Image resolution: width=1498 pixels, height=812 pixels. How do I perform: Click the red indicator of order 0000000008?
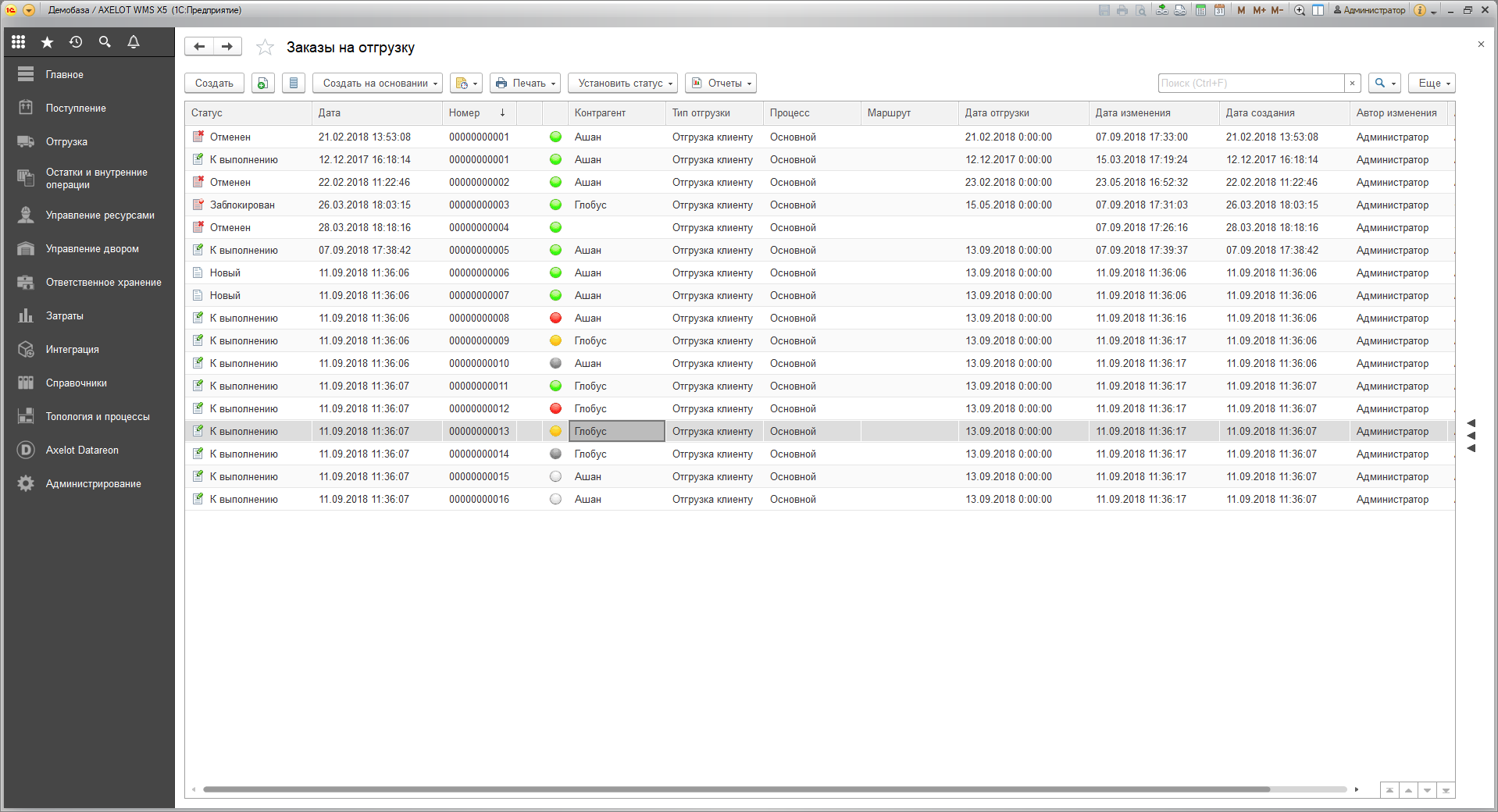555,318
